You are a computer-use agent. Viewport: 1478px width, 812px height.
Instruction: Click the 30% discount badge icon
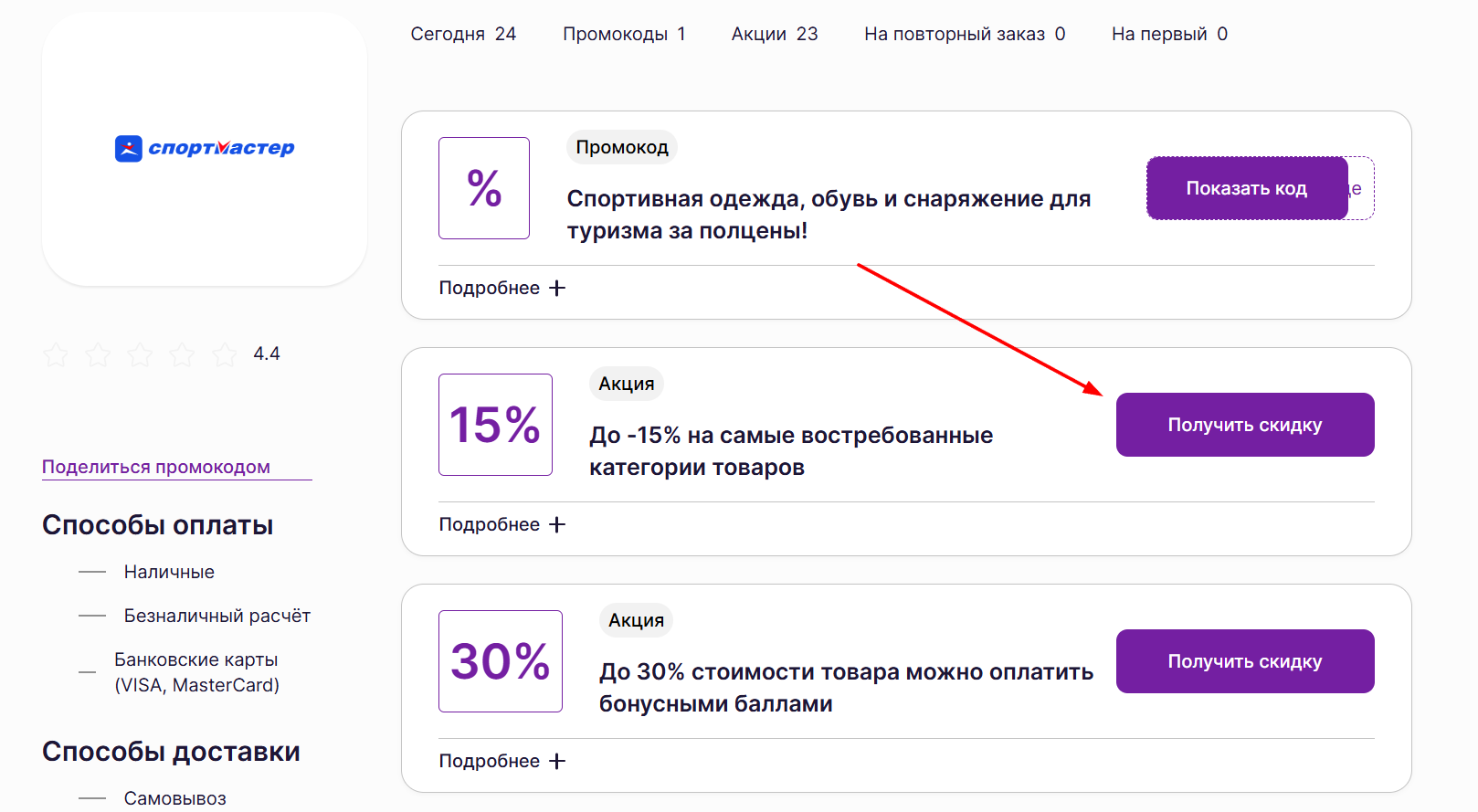click(501, 660)
